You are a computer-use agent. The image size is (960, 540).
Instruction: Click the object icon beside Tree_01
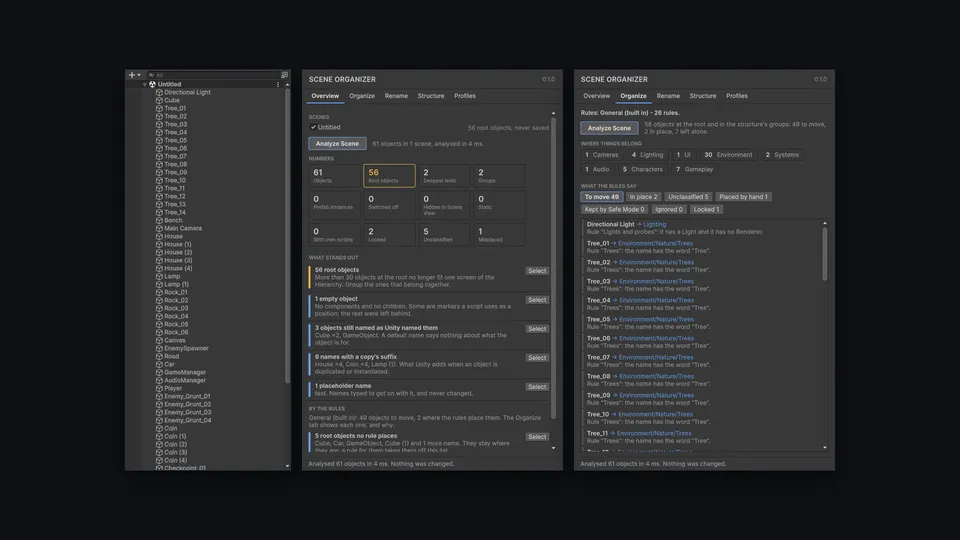coord(159,108)
